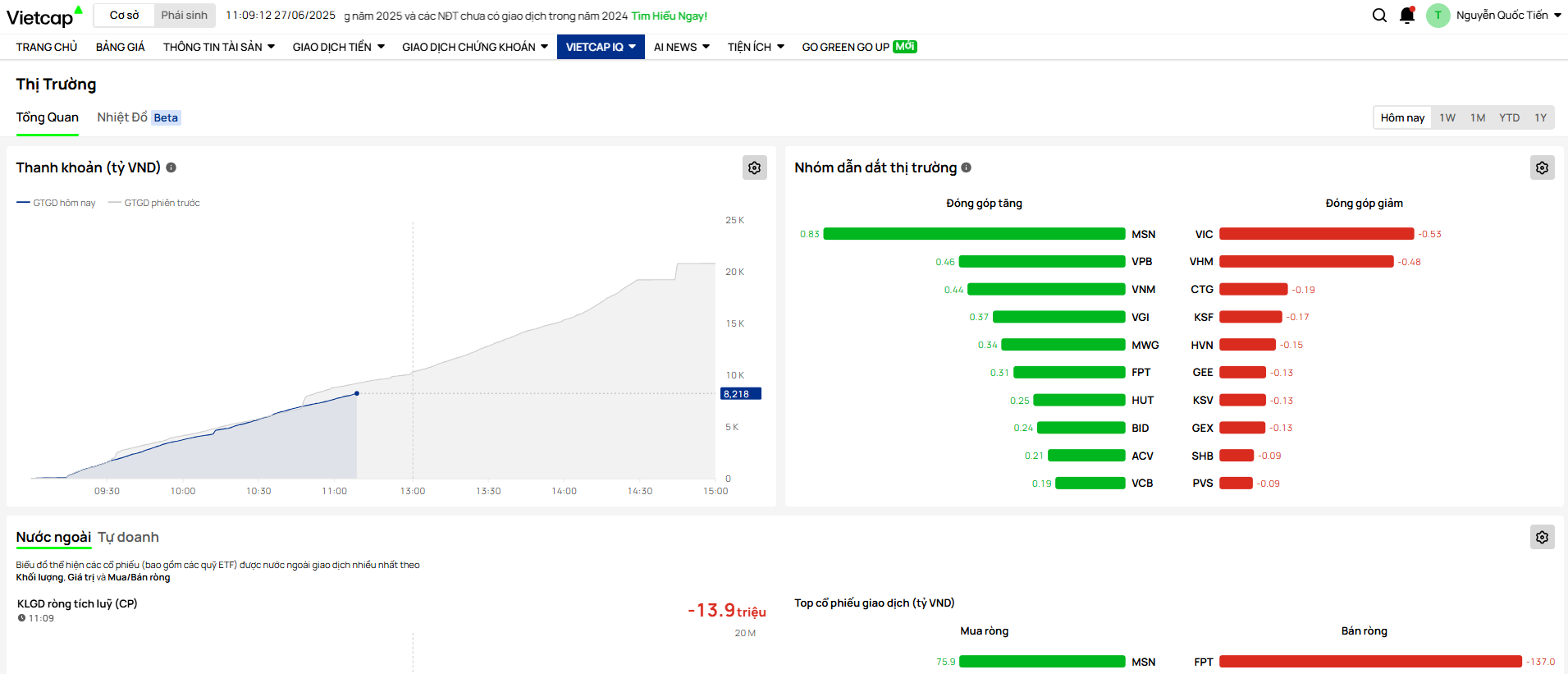1568x674 pixels.
Task: Open Nước ngoài section settings gear
Action: (1543, 537)
